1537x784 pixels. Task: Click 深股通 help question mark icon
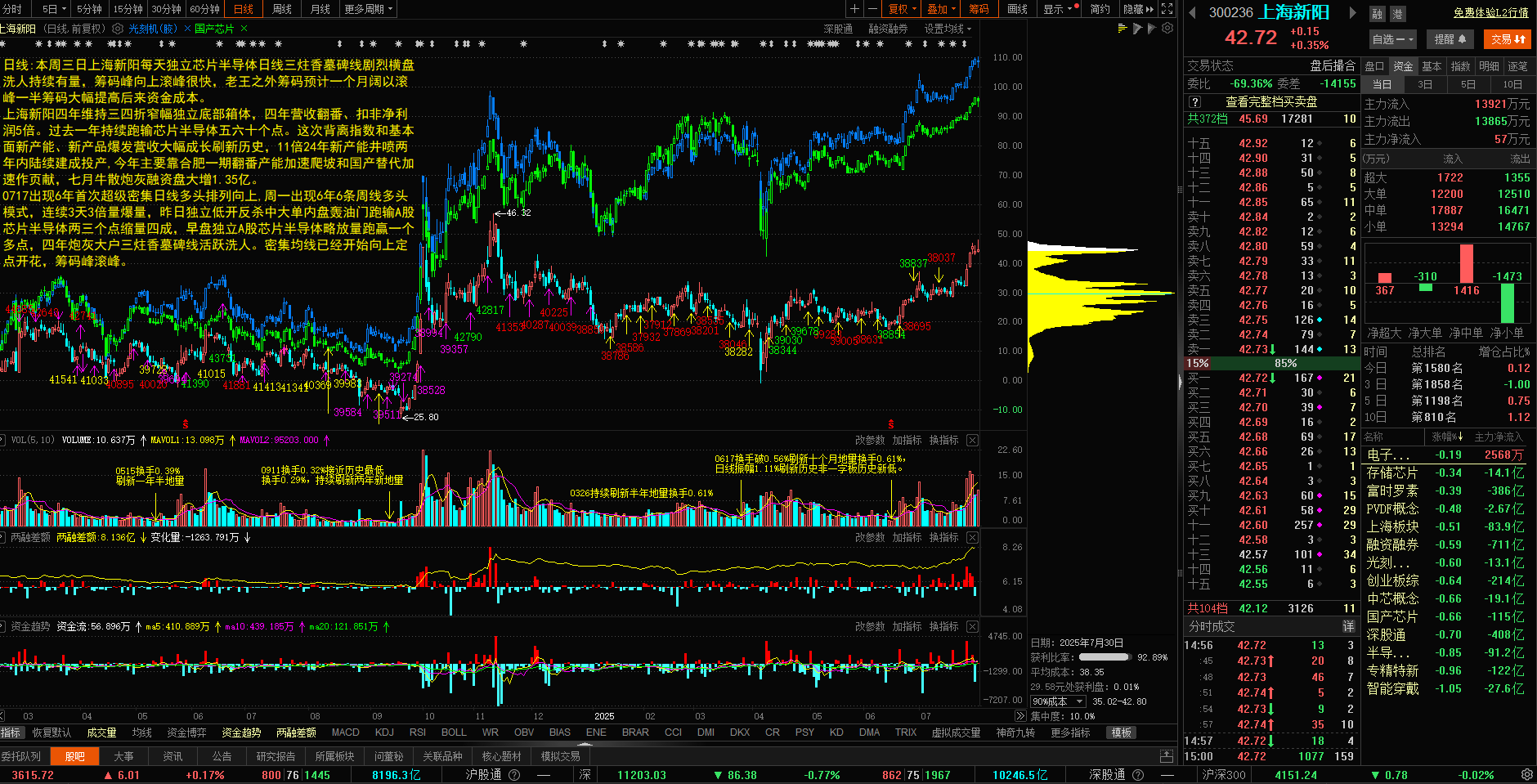click(1137, 774)
